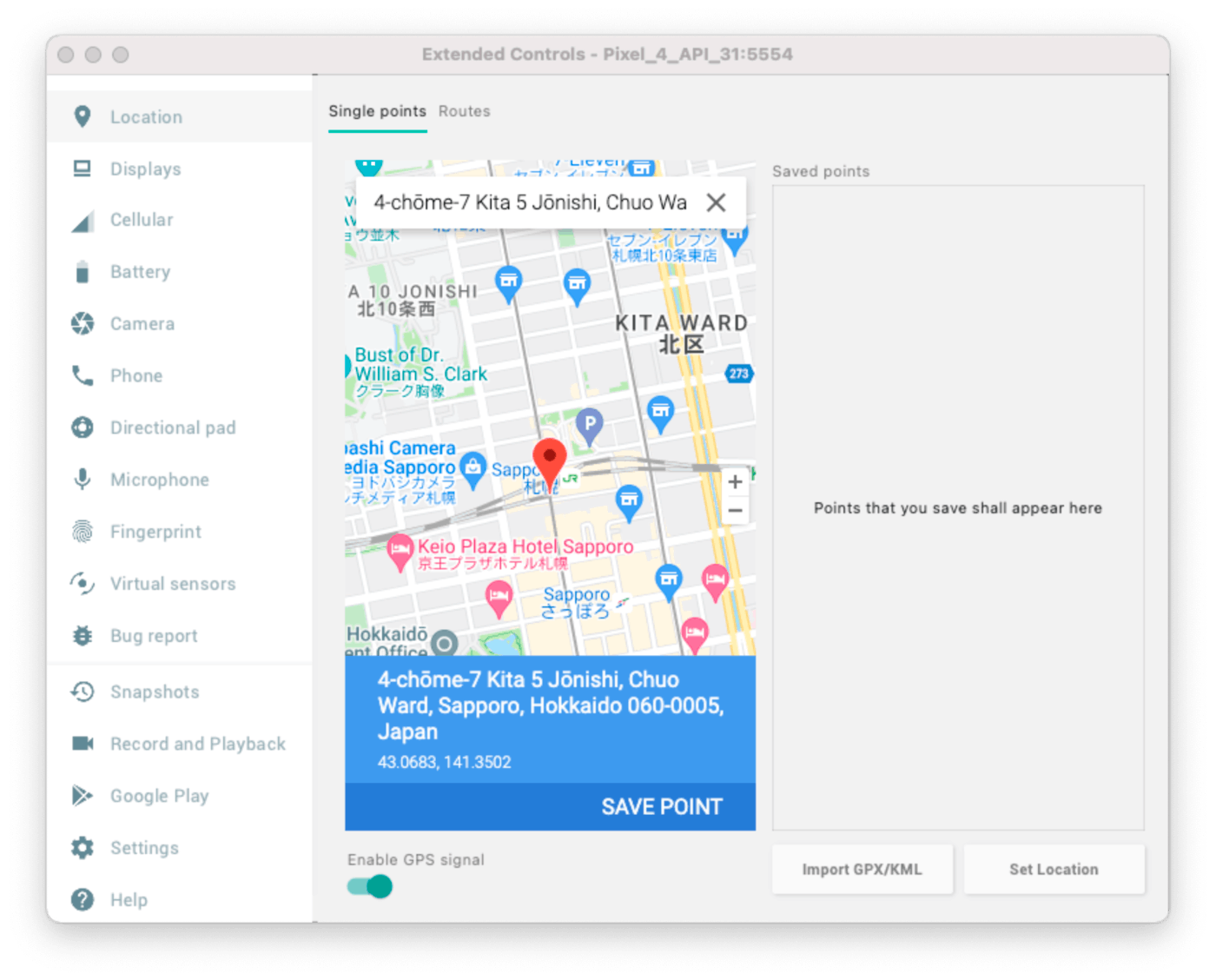This screenshot has width=1216, height=980.
Task: Click the Import GPX/KML button
Action: tap(862, 869)
